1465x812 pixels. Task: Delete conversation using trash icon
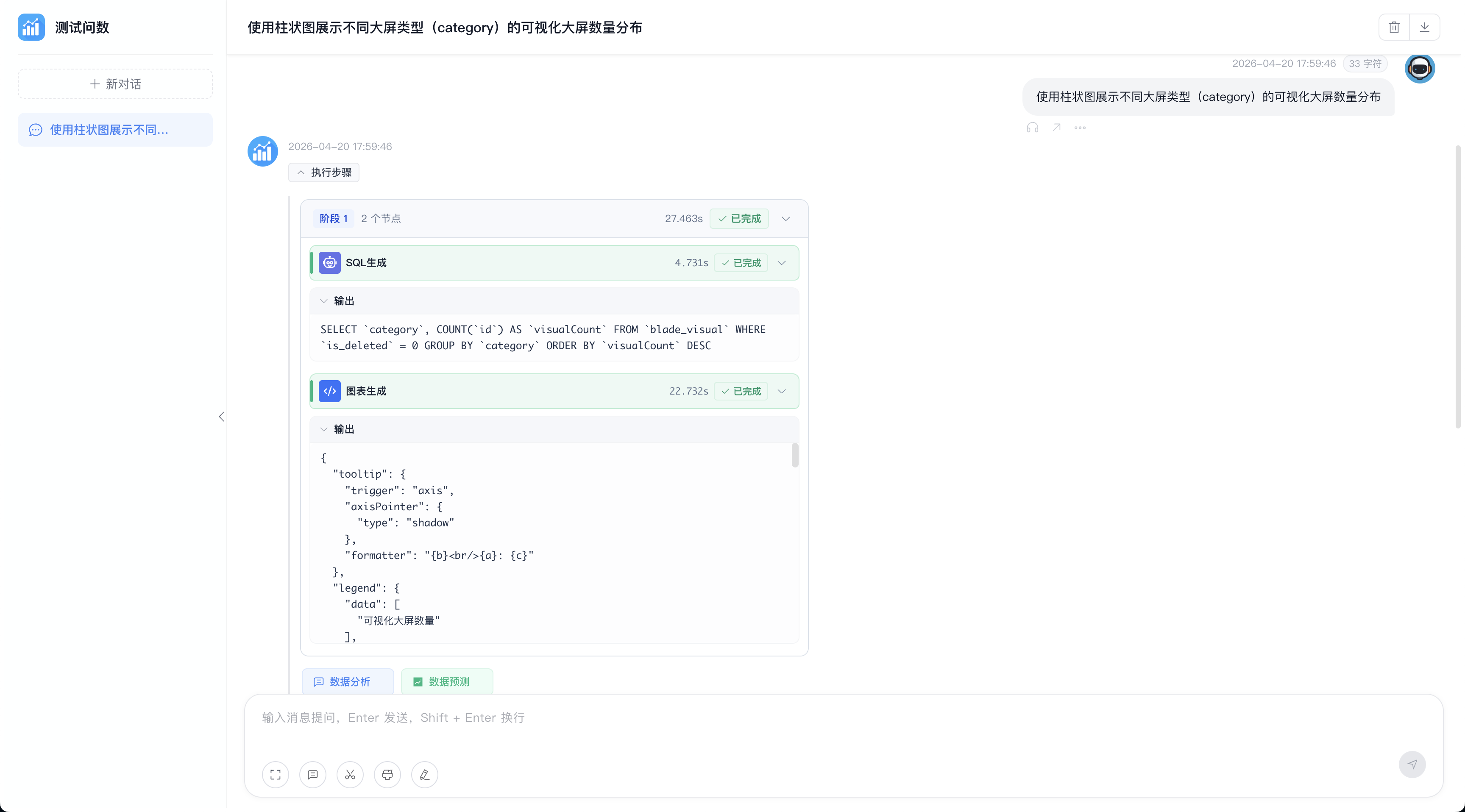[1394, 27]
